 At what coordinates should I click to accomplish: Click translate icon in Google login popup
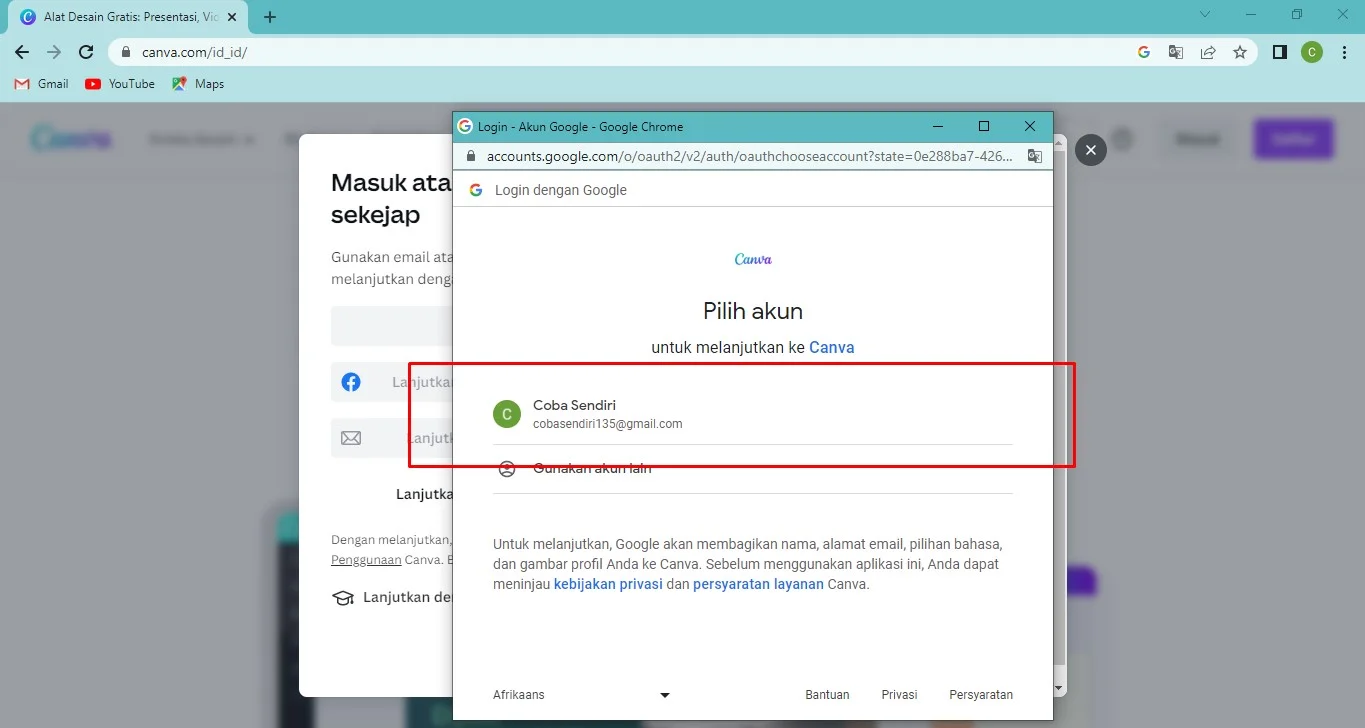(x=1035, y=156)
